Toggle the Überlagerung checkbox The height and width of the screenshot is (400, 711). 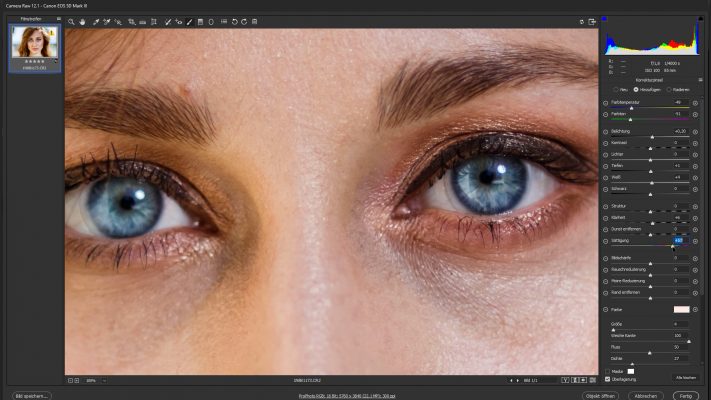point(607,379)
